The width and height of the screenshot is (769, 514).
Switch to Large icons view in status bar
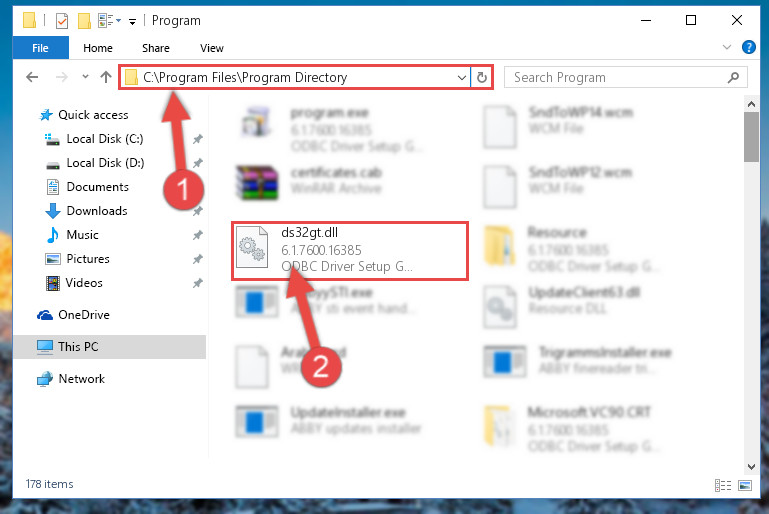pyautogui.click(x=744, y=485)
